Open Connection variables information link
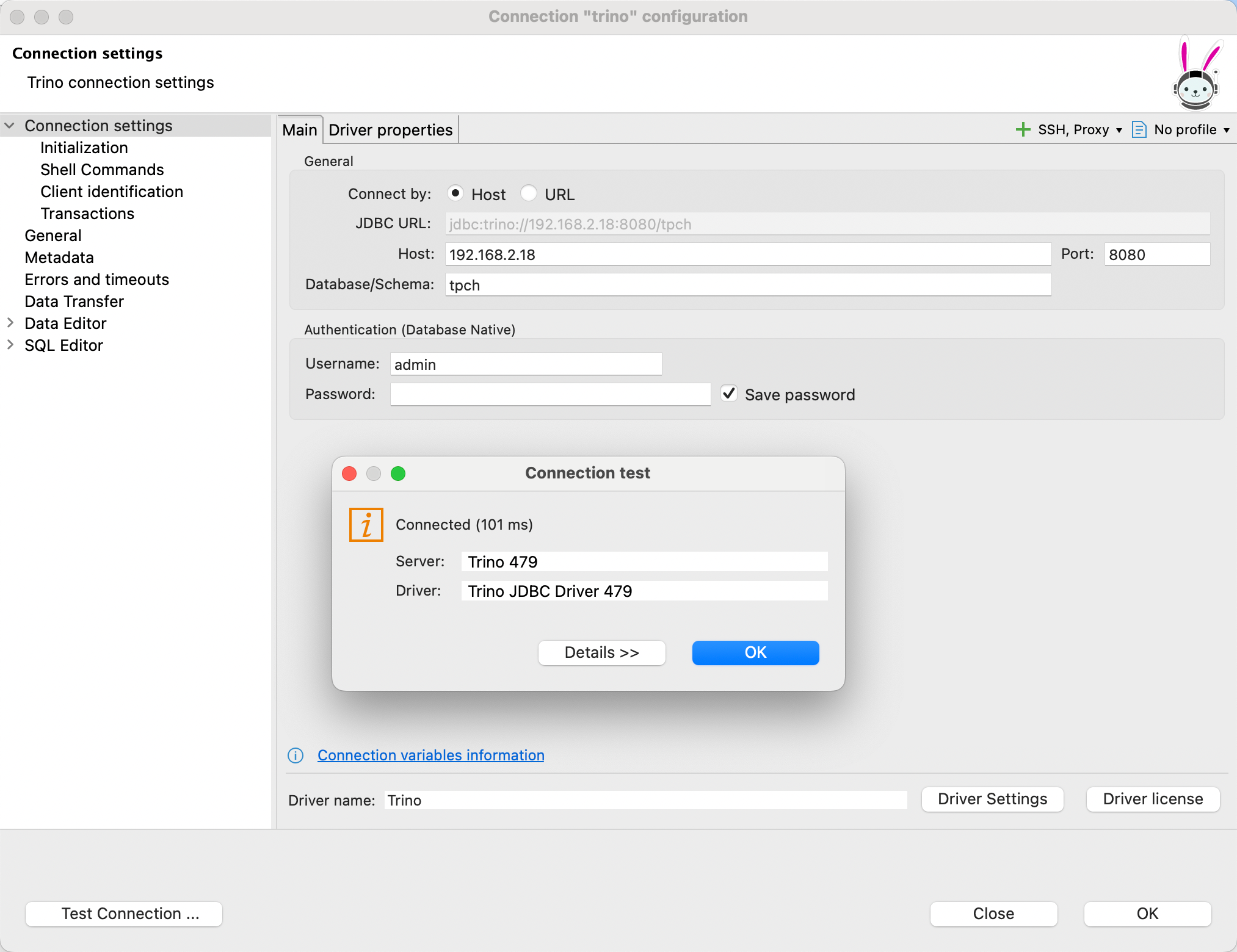1237x952 pixels. [430, 755]
